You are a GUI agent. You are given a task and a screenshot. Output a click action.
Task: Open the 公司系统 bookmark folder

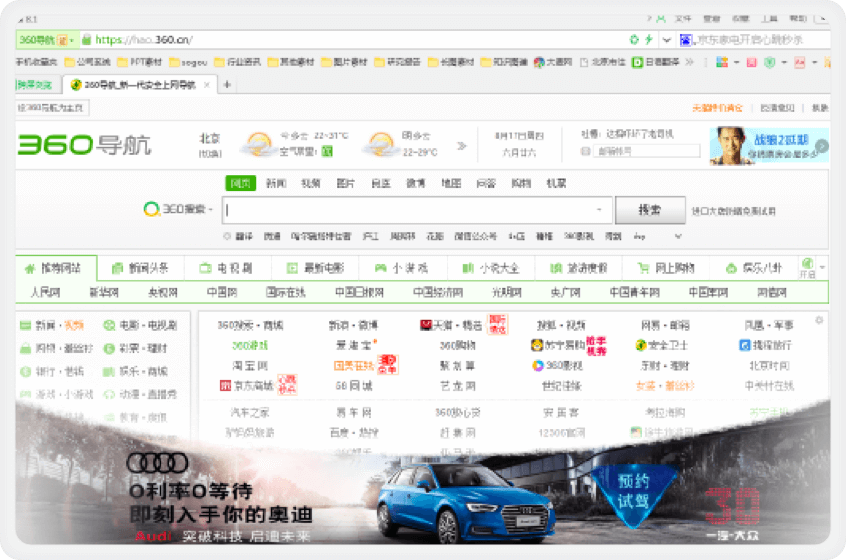click(x=87, y=63)
